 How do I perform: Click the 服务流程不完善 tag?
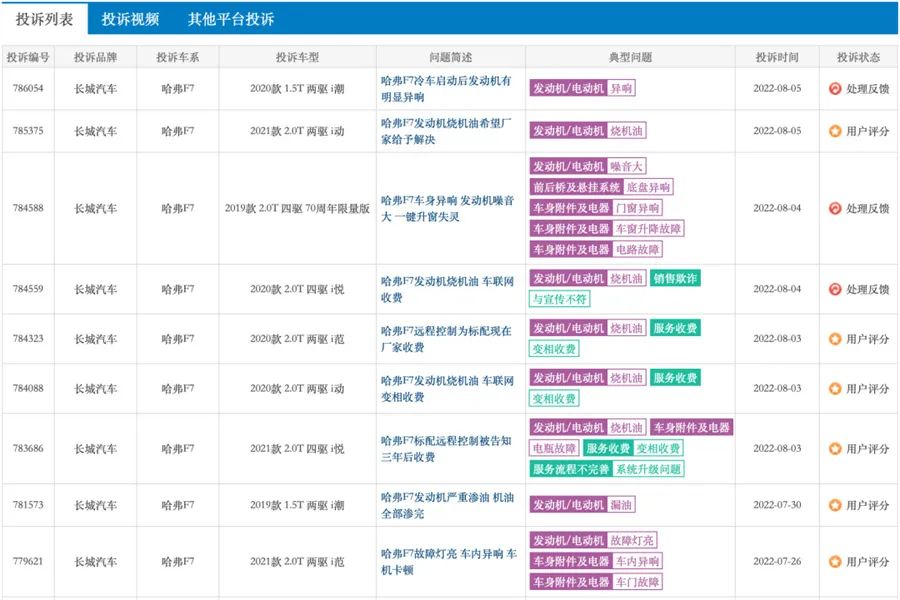tap(570, 469)
